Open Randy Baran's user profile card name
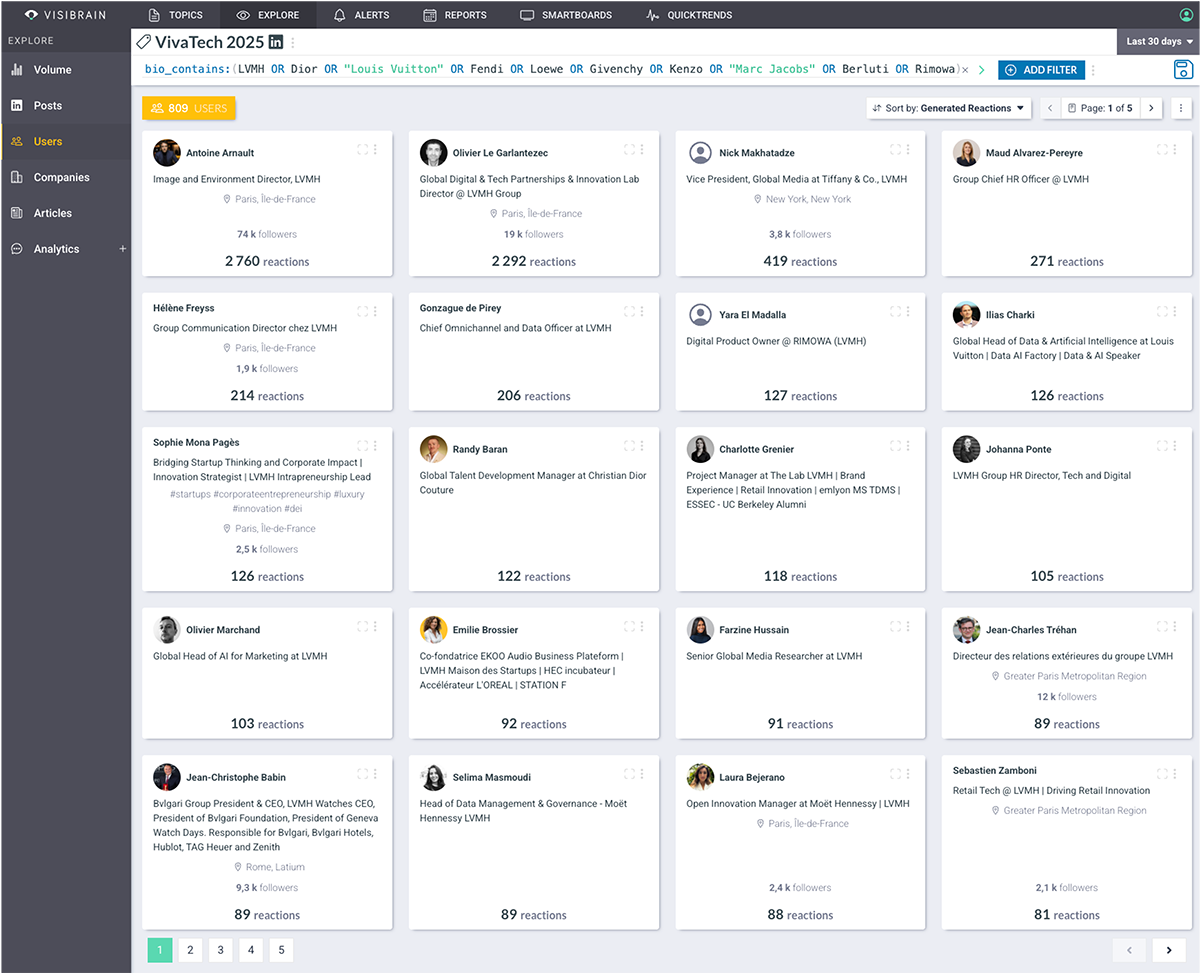The image size is (1200, 973). click(478, 448)
